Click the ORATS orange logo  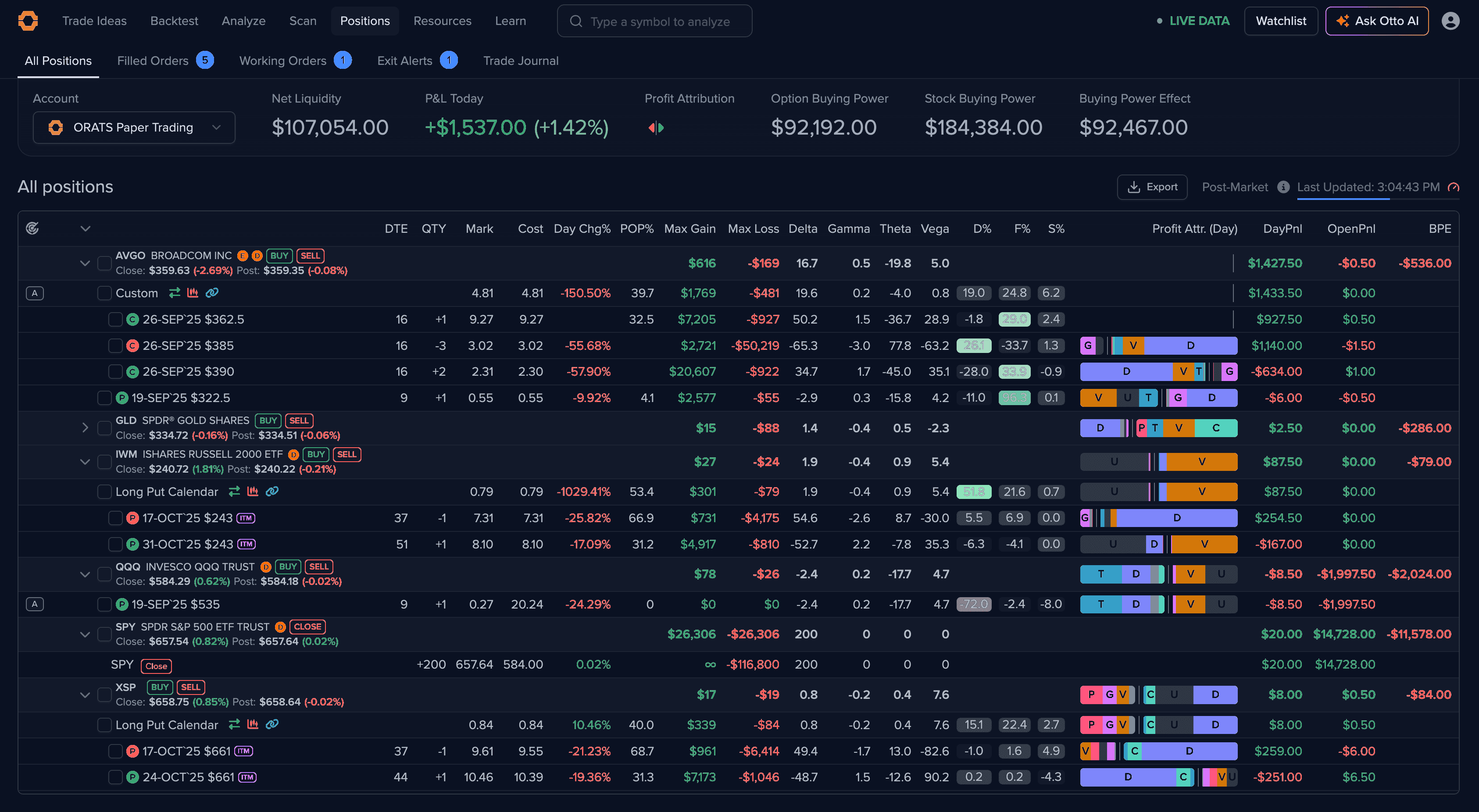[x=28, y=21]
